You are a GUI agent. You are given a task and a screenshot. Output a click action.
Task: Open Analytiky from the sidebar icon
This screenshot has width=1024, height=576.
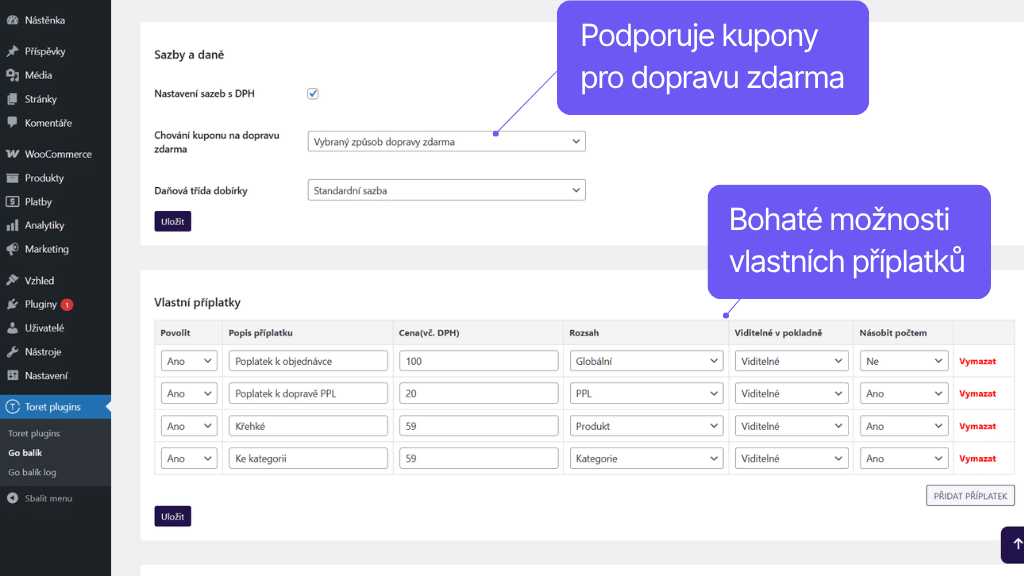[13, 225]
